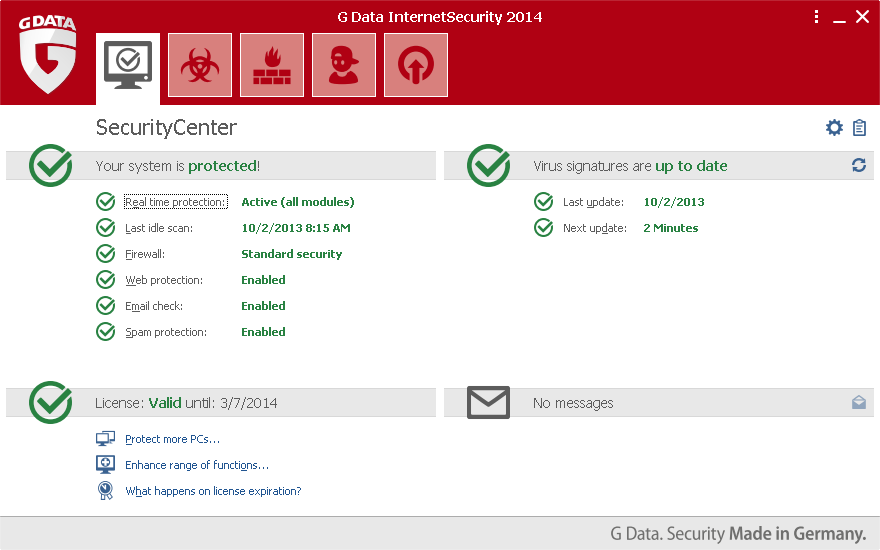Image resolution: width=880 pixels, height=550 pixels.
Task: Select the SecurityCenter monitor tab
Action: [128, 65]
